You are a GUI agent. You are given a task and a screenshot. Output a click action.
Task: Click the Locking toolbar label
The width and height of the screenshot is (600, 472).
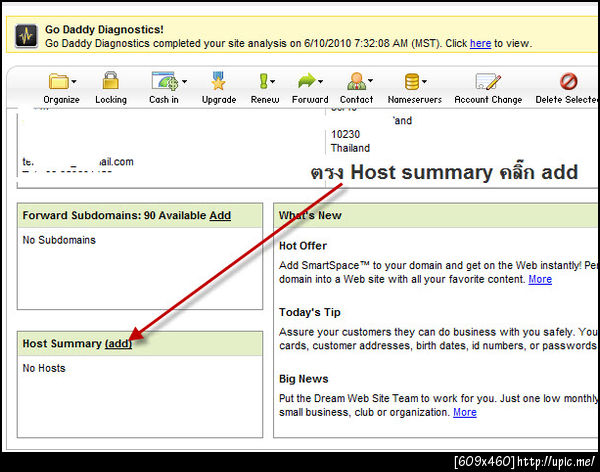point(111,100)
